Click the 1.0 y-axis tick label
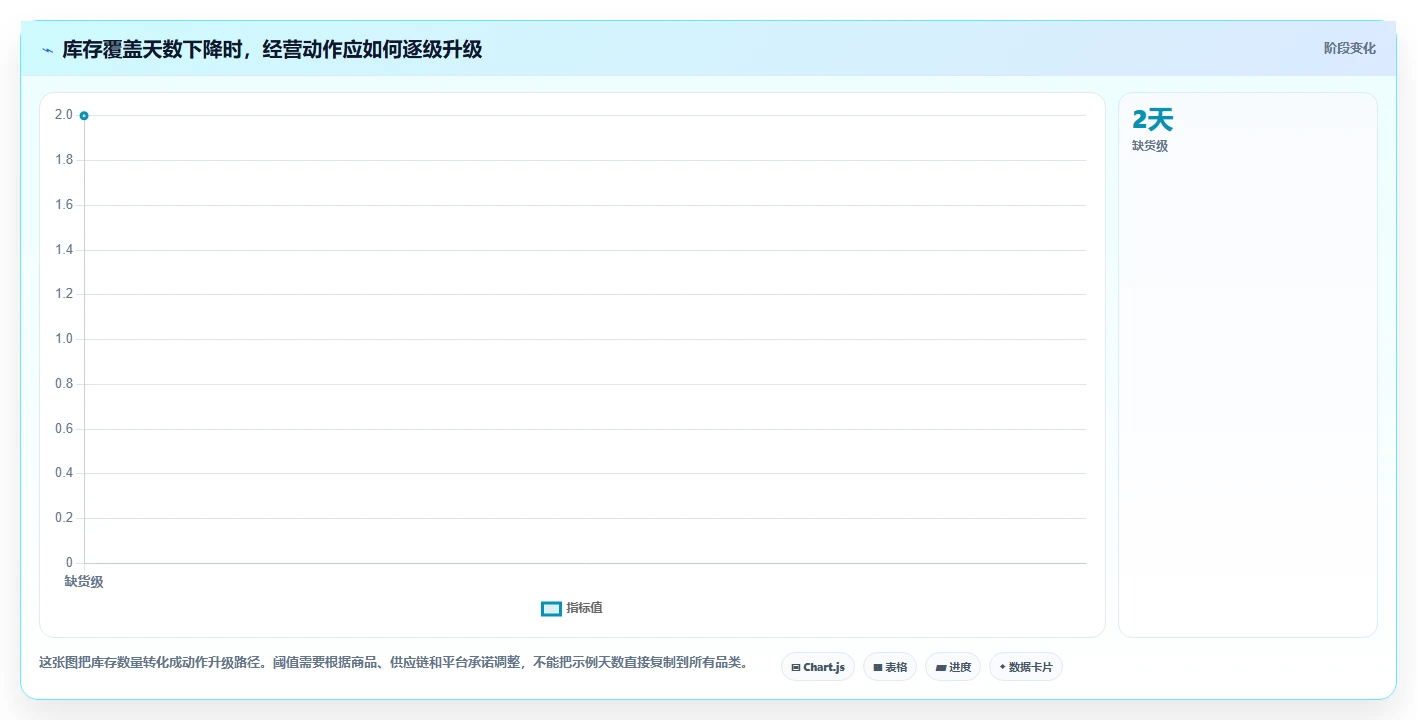 tap(64, 339)
